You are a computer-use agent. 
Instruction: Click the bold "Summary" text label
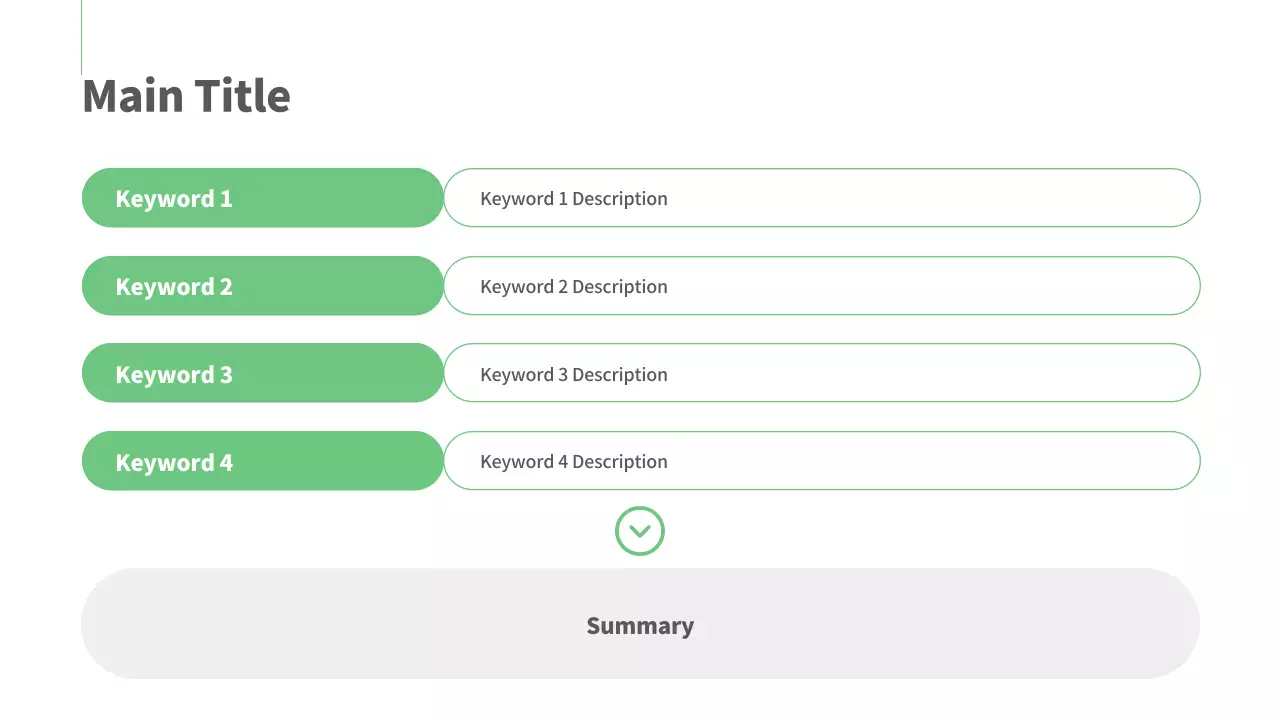tap(640, 626)
